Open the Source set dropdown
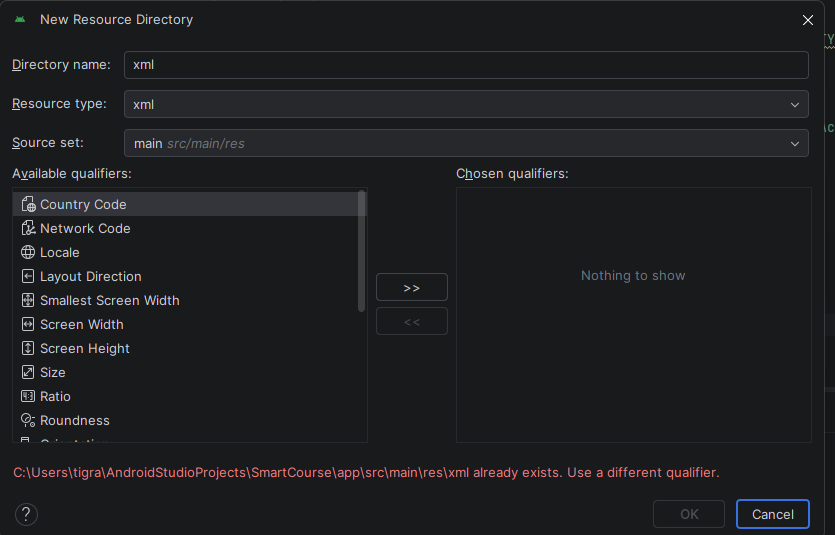Image resolution: width=835 pixels, height=535 pixels. (466, 143)
